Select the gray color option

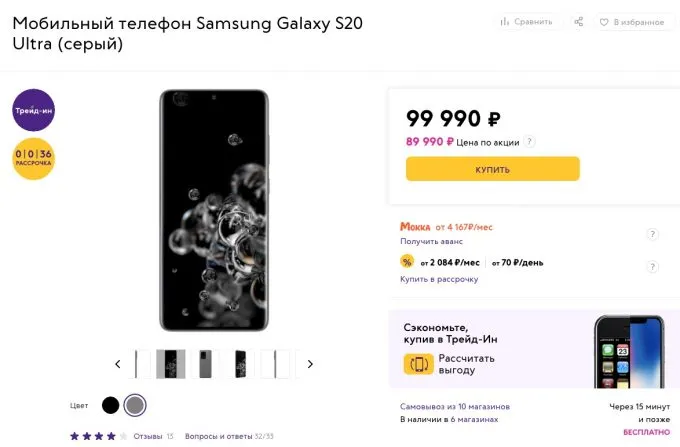pyautogui.click(x=135, y=405)
